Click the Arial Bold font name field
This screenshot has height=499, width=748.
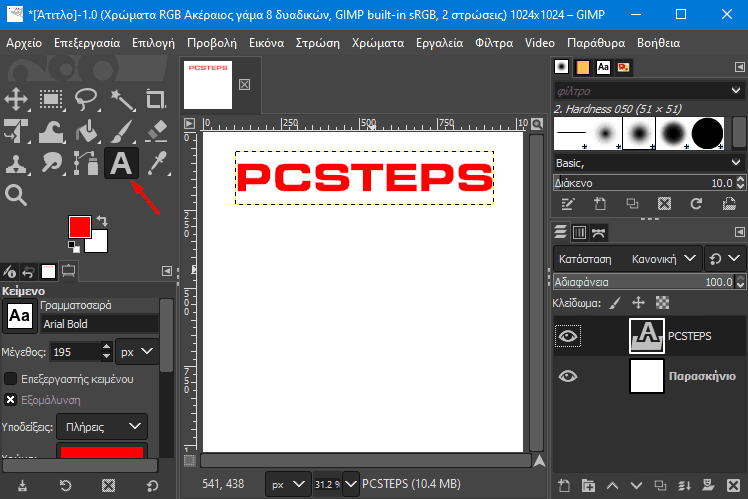(100, 324)
